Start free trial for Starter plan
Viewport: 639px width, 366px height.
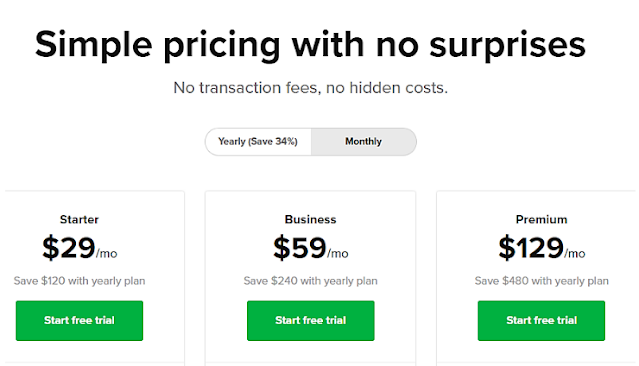coord(79,320)
